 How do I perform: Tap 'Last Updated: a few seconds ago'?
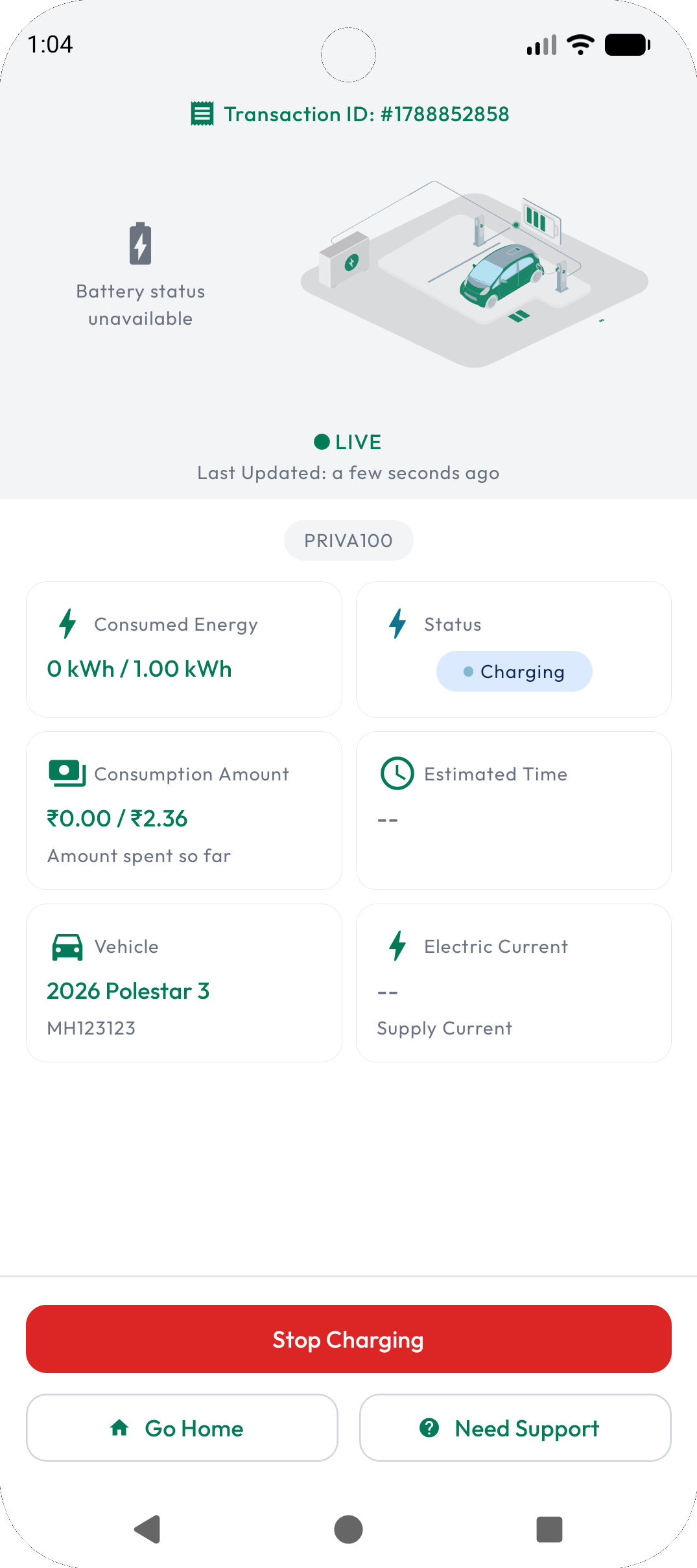coord(348,473)
